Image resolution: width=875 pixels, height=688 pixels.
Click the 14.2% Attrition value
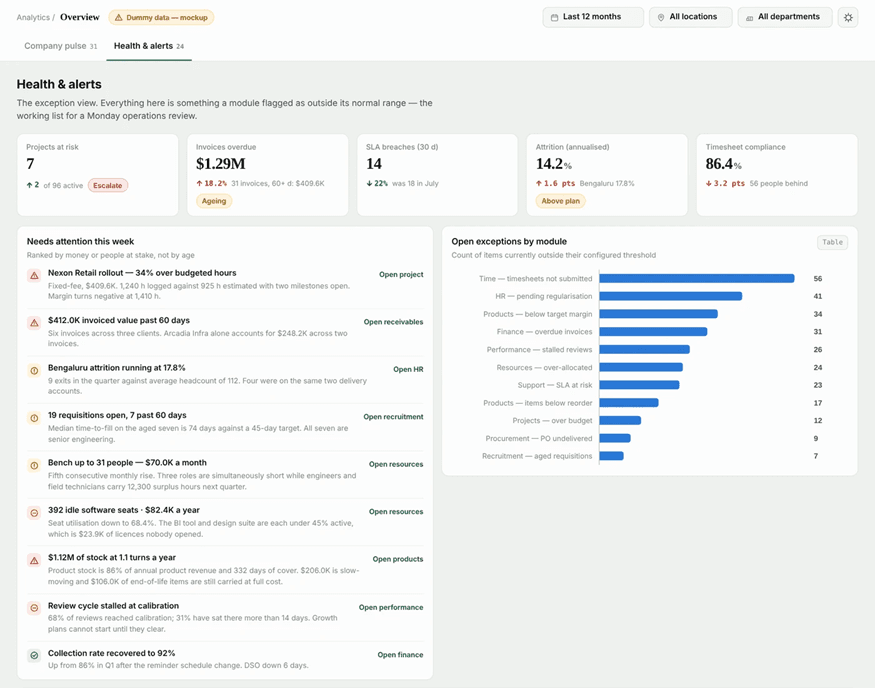tap(554, 164)
